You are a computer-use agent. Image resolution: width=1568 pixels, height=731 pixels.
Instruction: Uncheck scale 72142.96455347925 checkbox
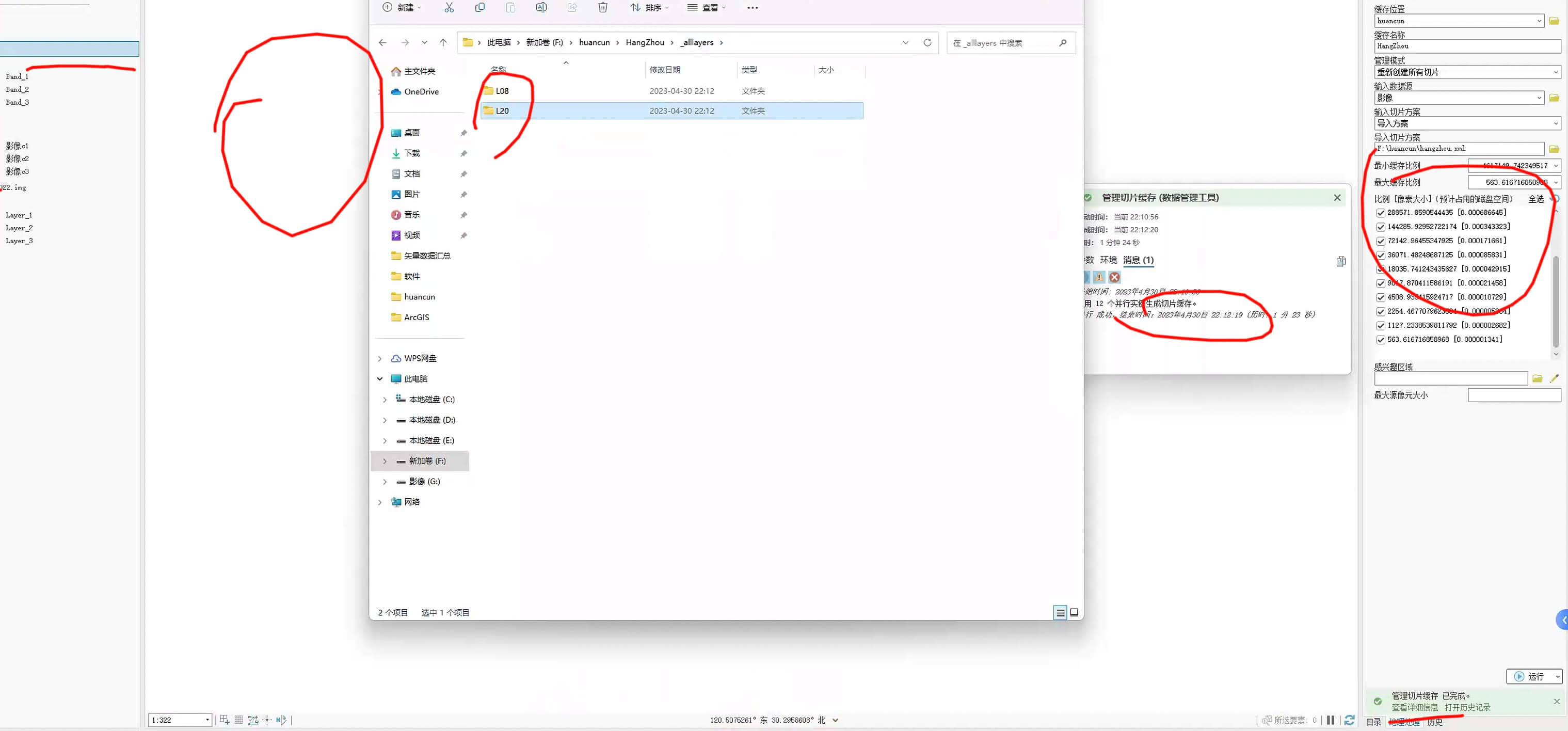[1381, 241]
